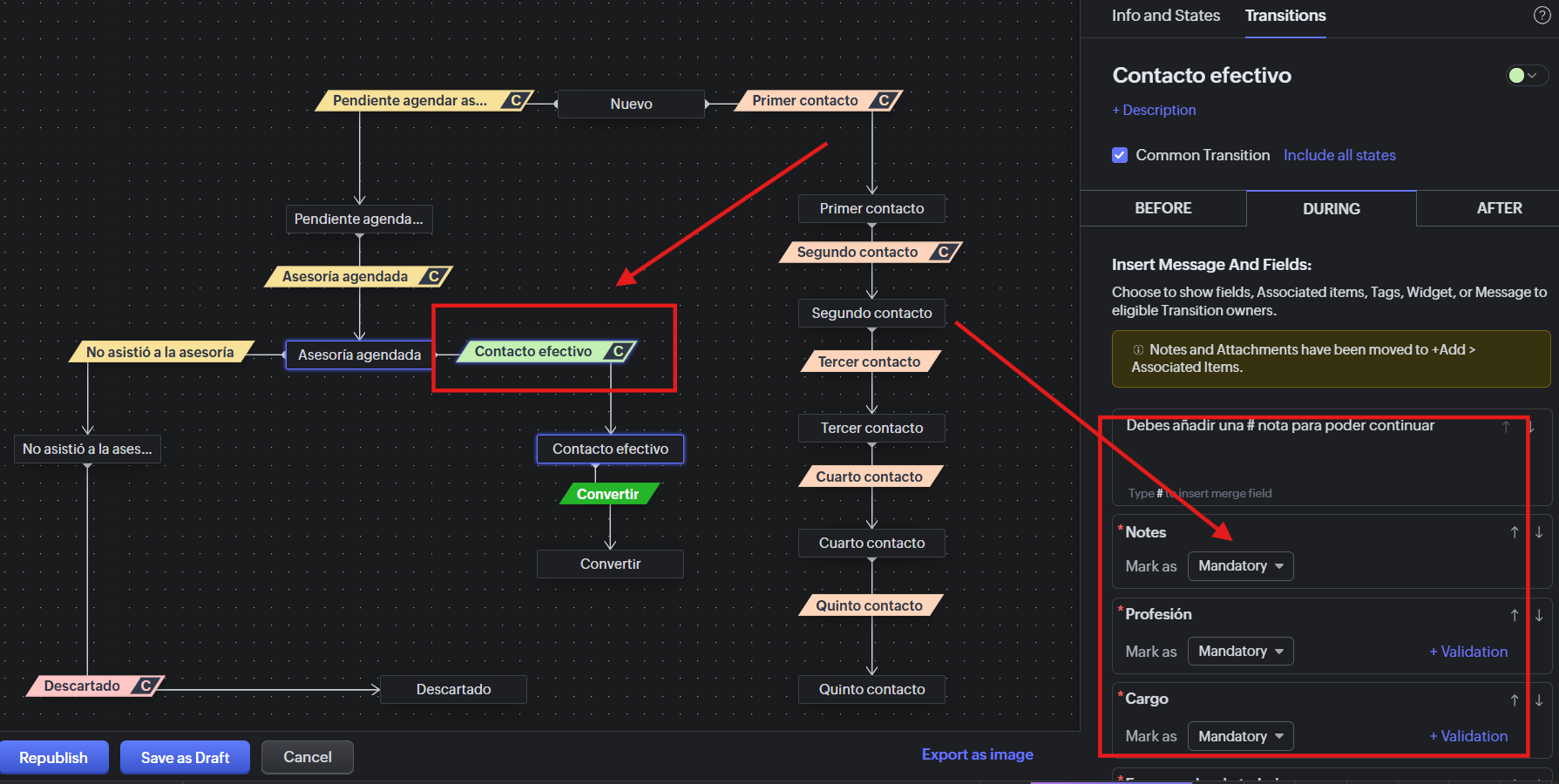The width and height of the screenshot is (1559, 784).
Task: Open the AFTER tab
Action: (1499, 208)
